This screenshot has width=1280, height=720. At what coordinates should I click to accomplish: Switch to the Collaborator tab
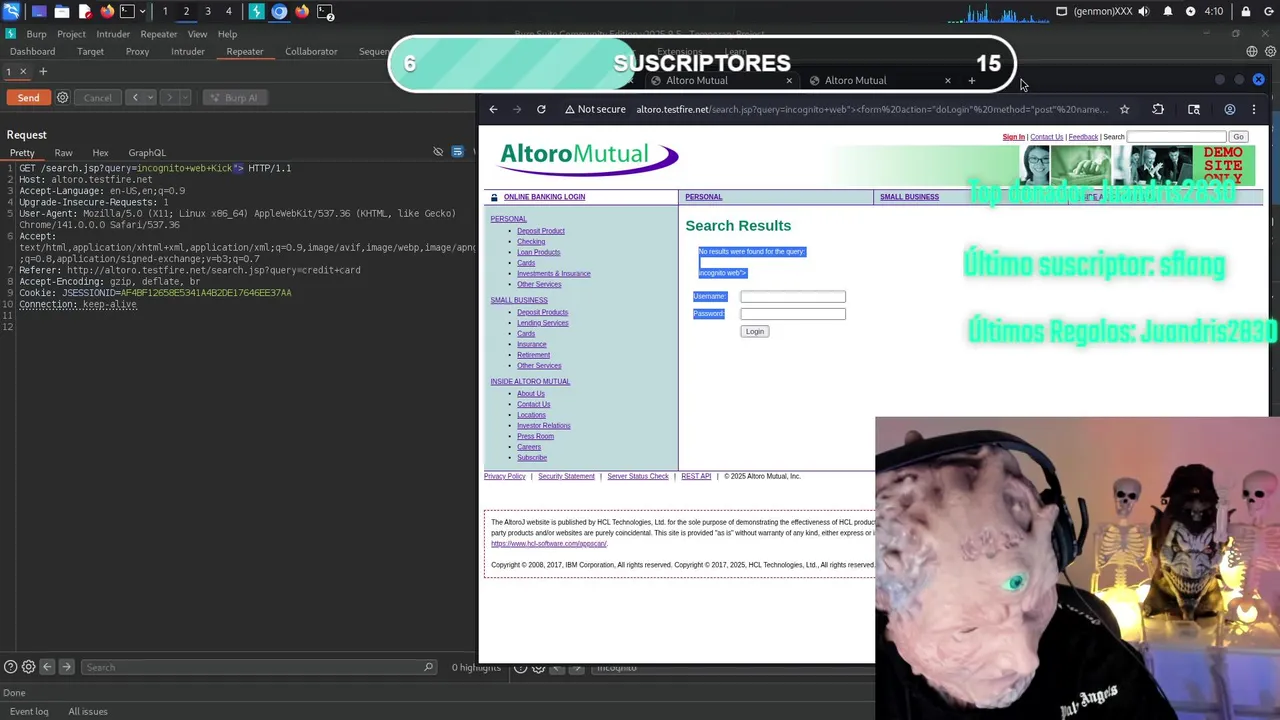point(311,51)
